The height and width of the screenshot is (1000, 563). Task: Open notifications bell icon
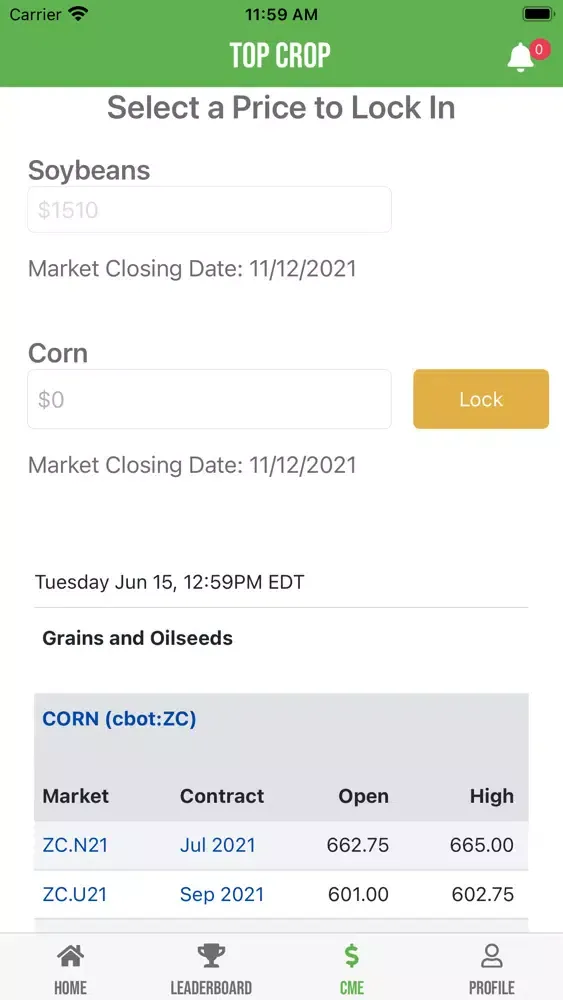[520, 57]
